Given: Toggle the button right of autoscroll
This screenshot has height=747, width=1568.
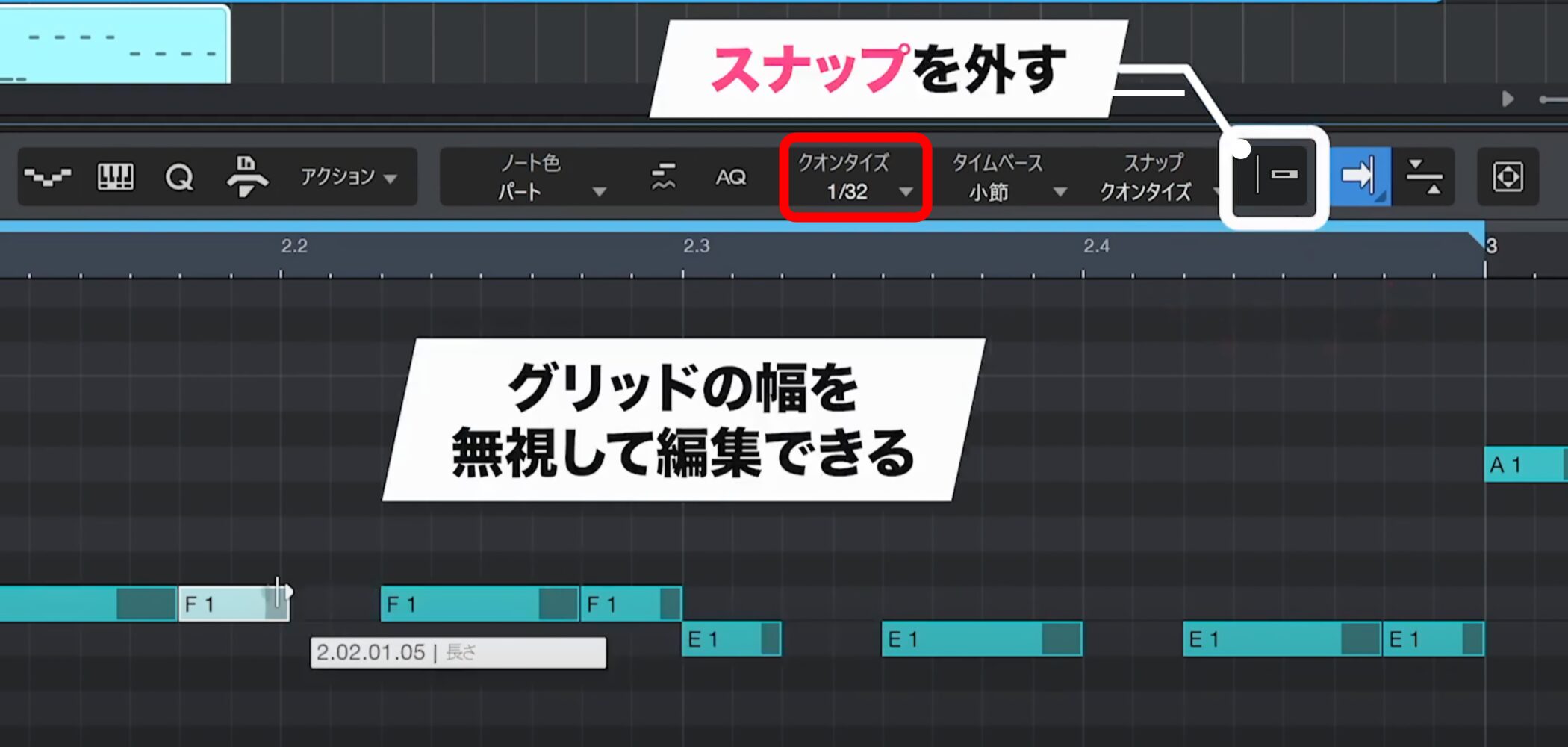Looking at the screenshot, I should [1423, 177].
